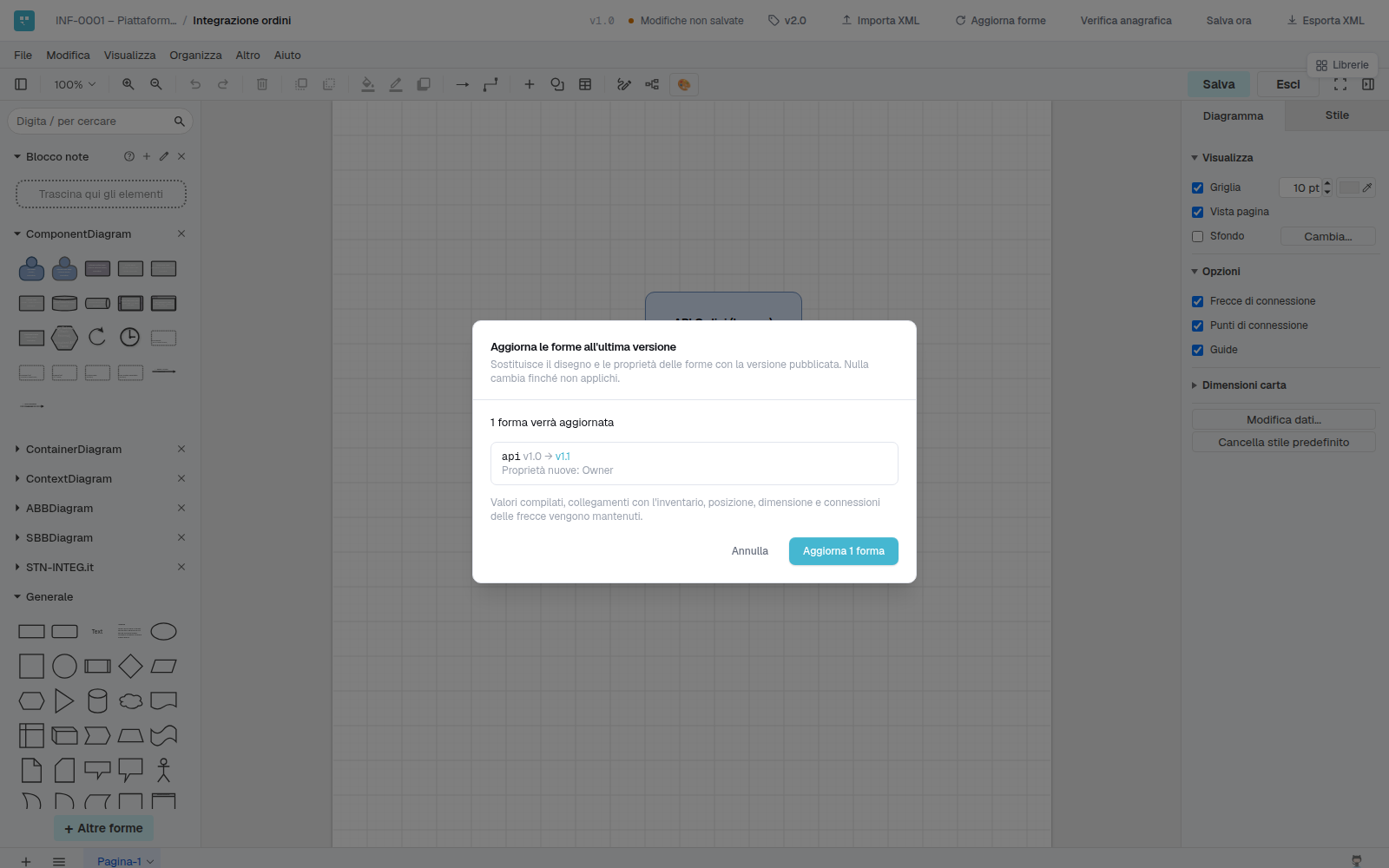1389x868 pixels.
Task: Toggle Frecce di connessione checkbox
Action: pos(1197,301)
